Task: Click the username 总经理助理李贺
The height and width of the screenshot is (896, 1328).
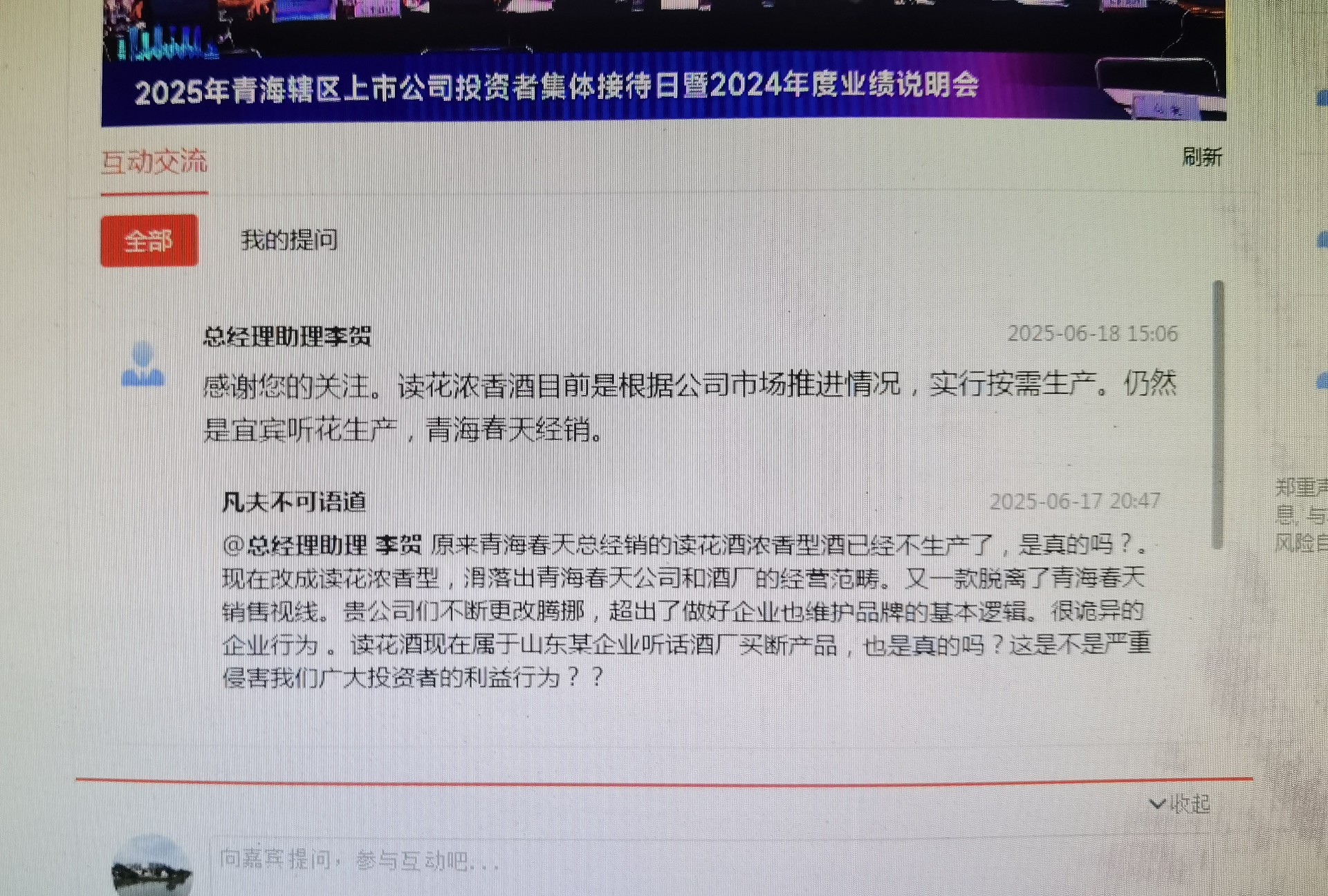Action: 287,337
